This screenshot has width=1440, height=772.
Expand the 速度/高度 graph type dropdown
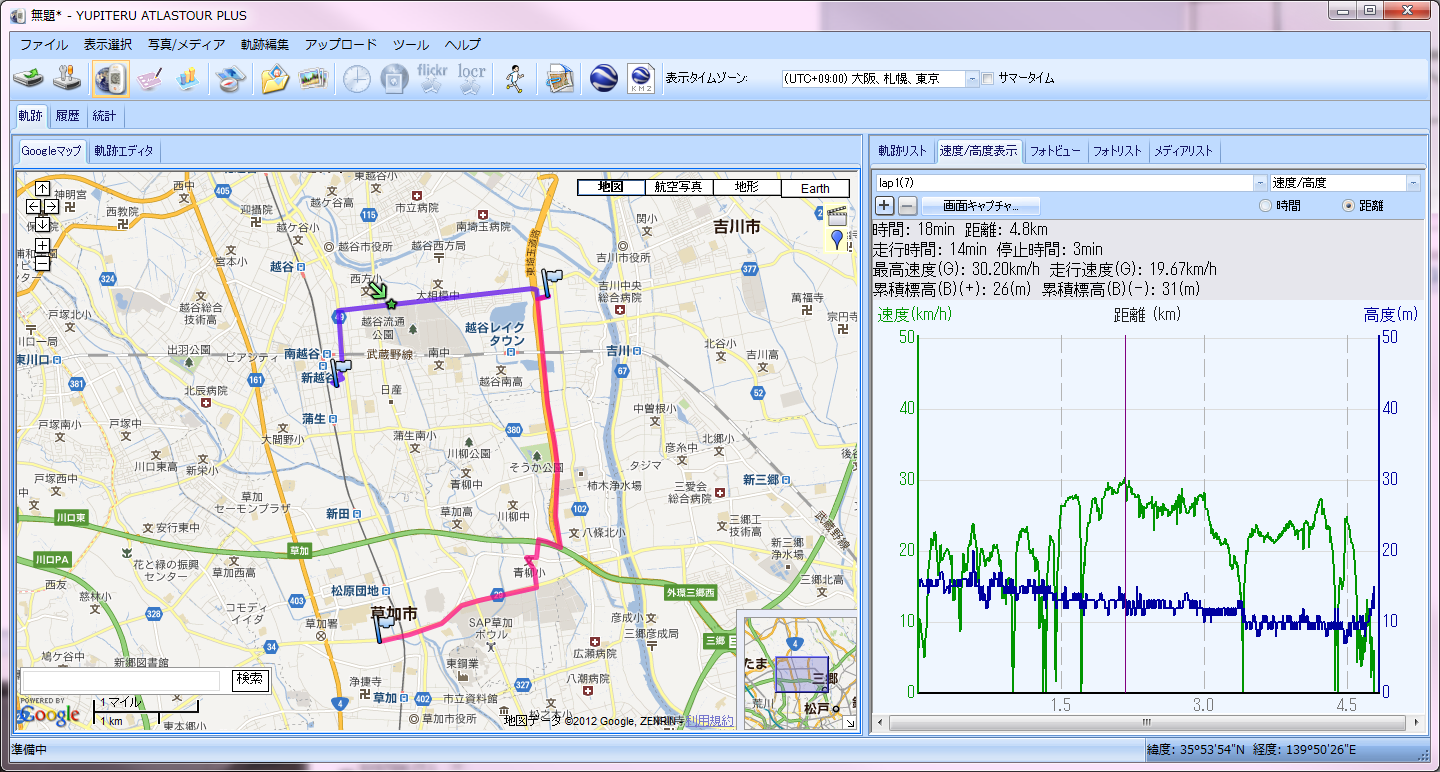pyautogui.click(x=1412, y=183)
